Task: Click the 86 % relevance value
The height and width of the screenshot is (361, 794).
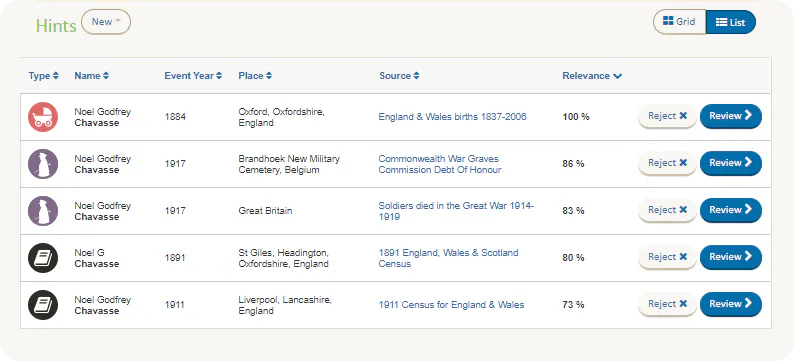Action: click(x=573, y=164)
